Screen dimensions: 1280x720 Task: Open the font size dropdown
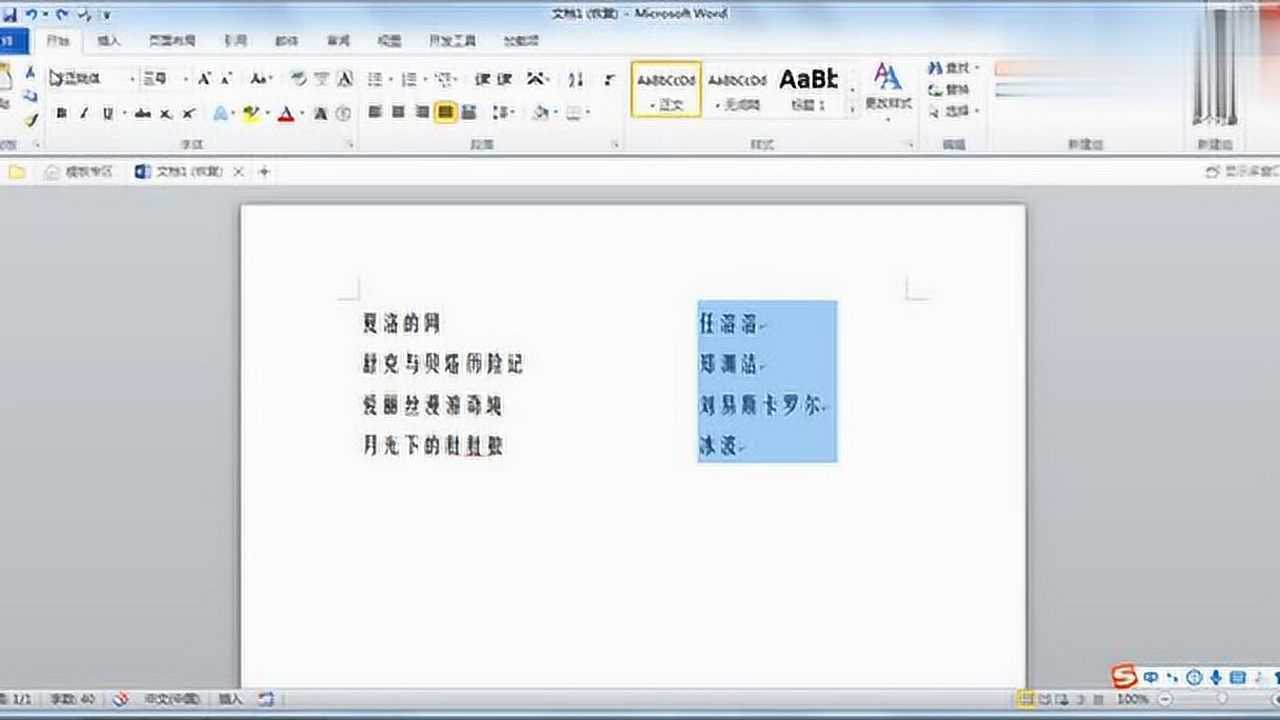click(186, 78)
